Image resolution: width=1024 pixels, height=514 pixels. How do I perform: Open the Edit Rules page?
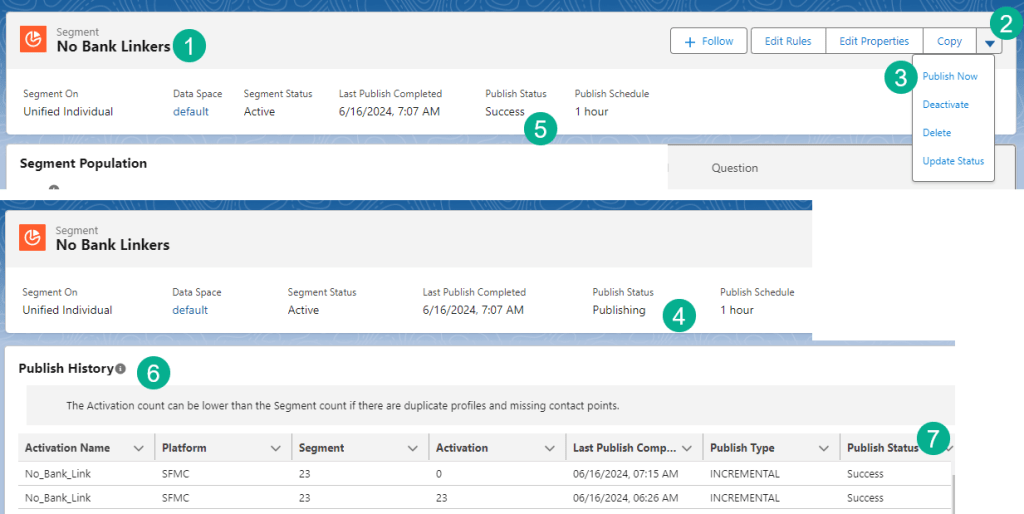787,41
